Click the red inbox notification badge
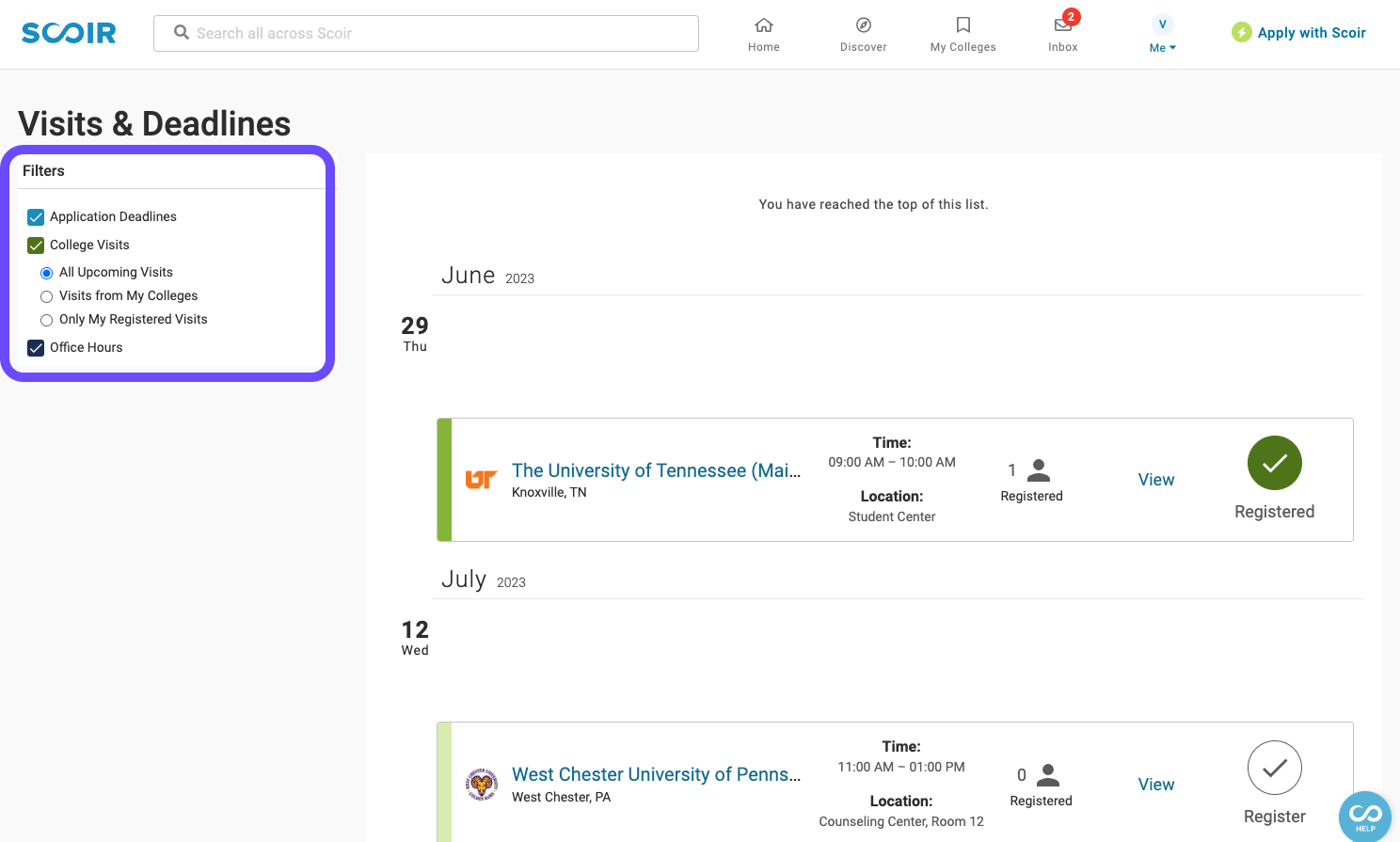The height and width of the screenshot is (842, 1400). point(1071,17)
